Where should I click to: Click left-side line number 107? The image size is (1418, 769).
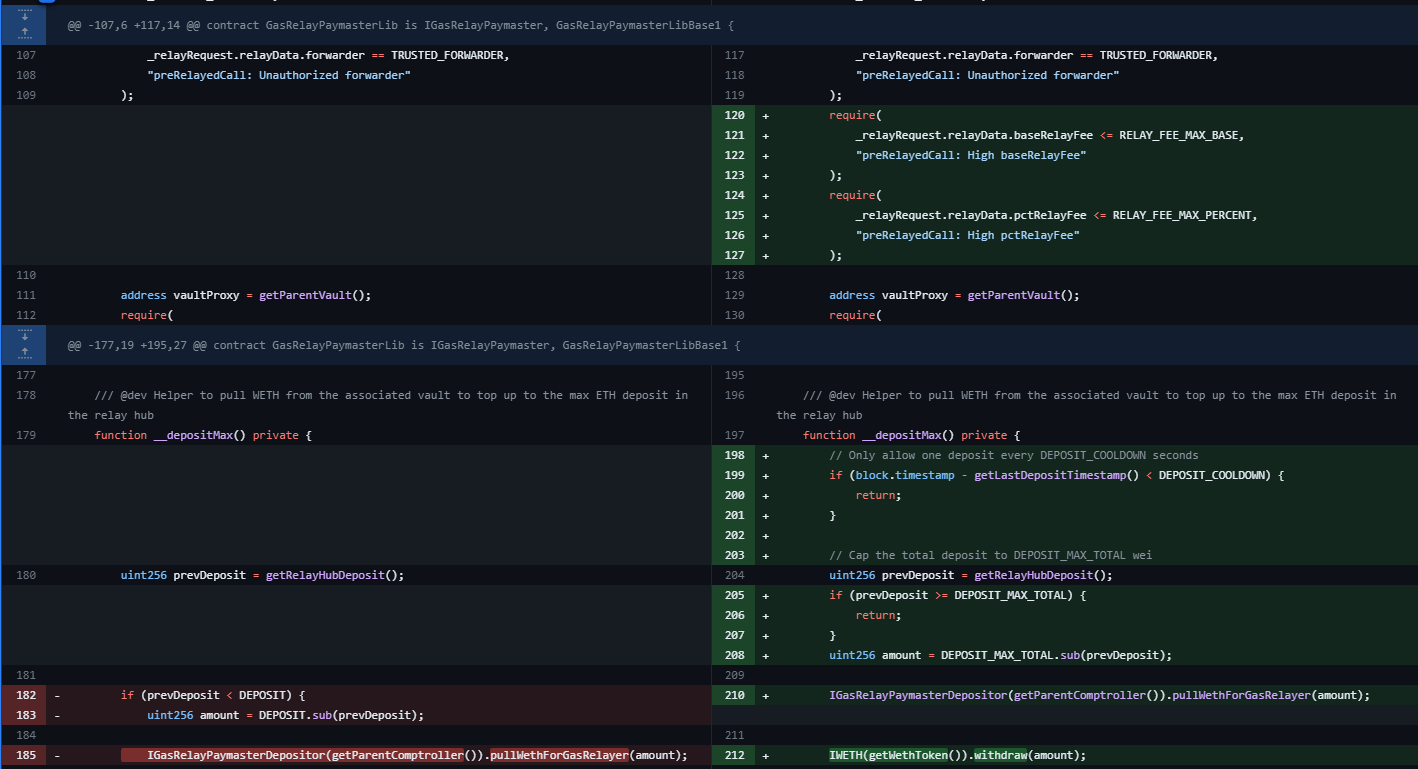click(x=25, y=55)
